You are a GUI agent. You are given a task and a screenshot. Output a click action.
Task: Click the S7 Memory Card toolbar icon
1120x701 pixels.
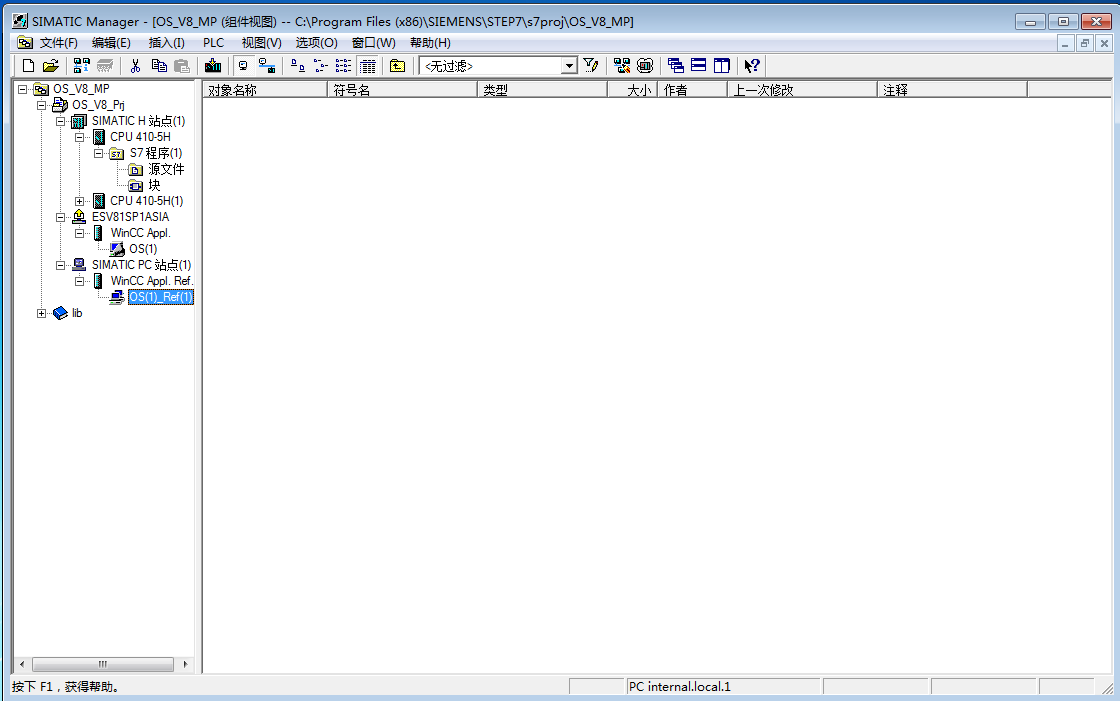(x=105, y=66)
